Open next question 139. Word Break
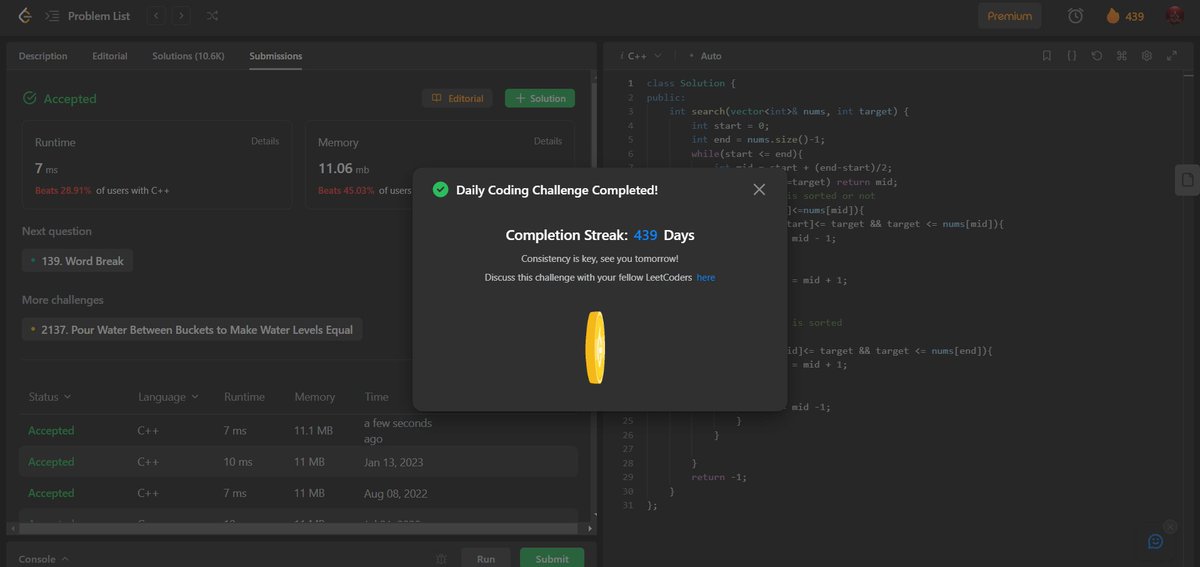This screenshot has width=1200, height=567. coord(78,261)
